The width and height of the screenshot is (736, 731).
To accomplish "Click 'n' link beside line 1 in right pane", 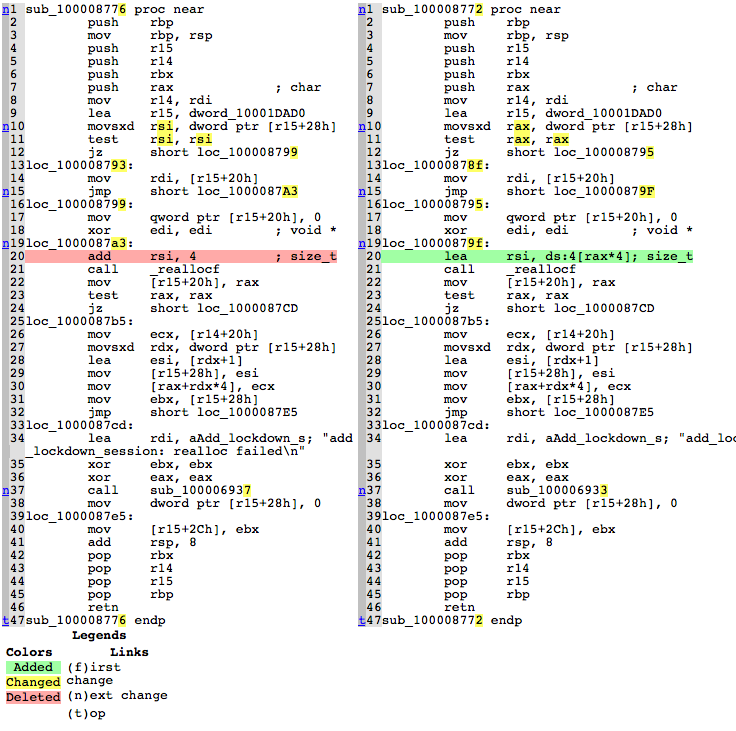I will tap(362, 9).
